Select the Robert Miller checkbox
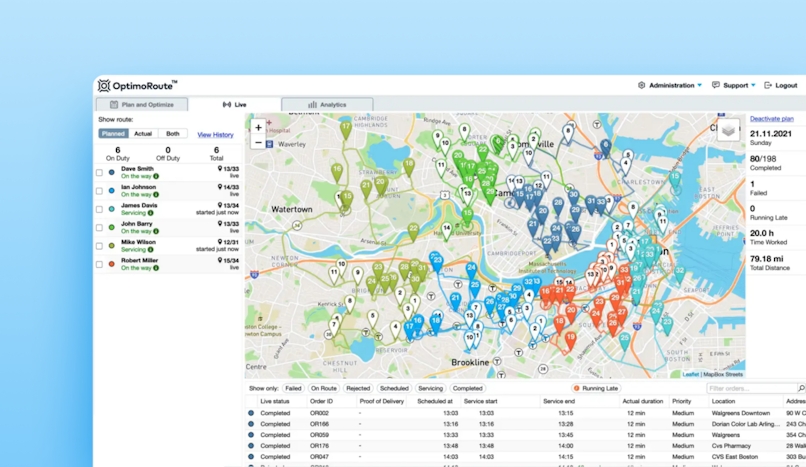This screenshot has height=467, width=806. click(99, 264)
